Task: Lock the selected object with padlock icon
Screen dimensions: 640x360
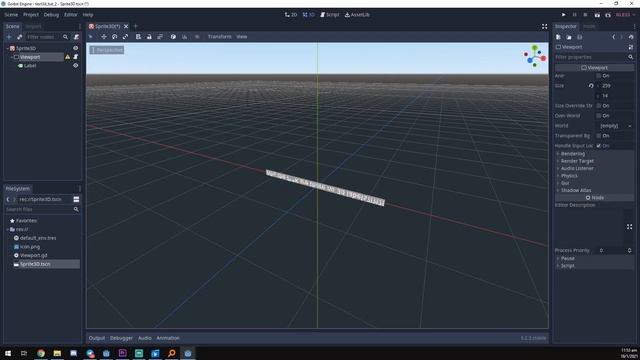Action: (149, 37)
